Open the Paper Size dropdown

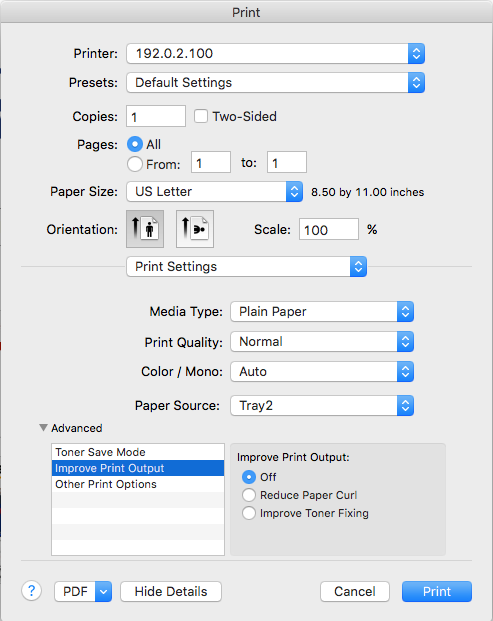(x=215, y=192)
